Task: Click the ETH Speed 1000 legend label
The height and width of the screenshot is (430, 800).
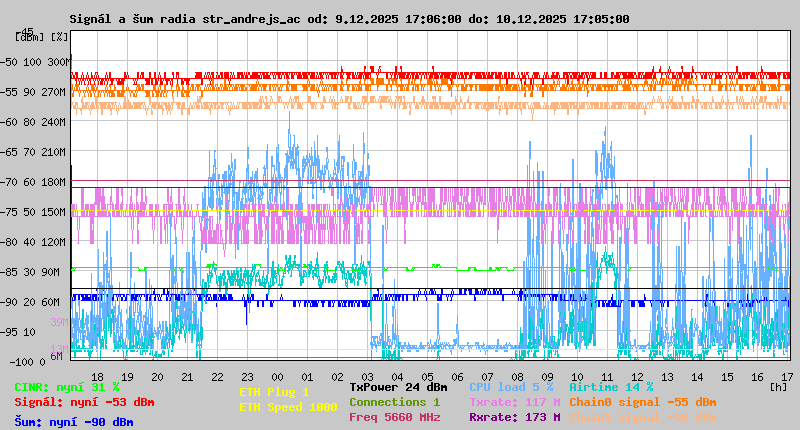Action: (x=288, y=407)
